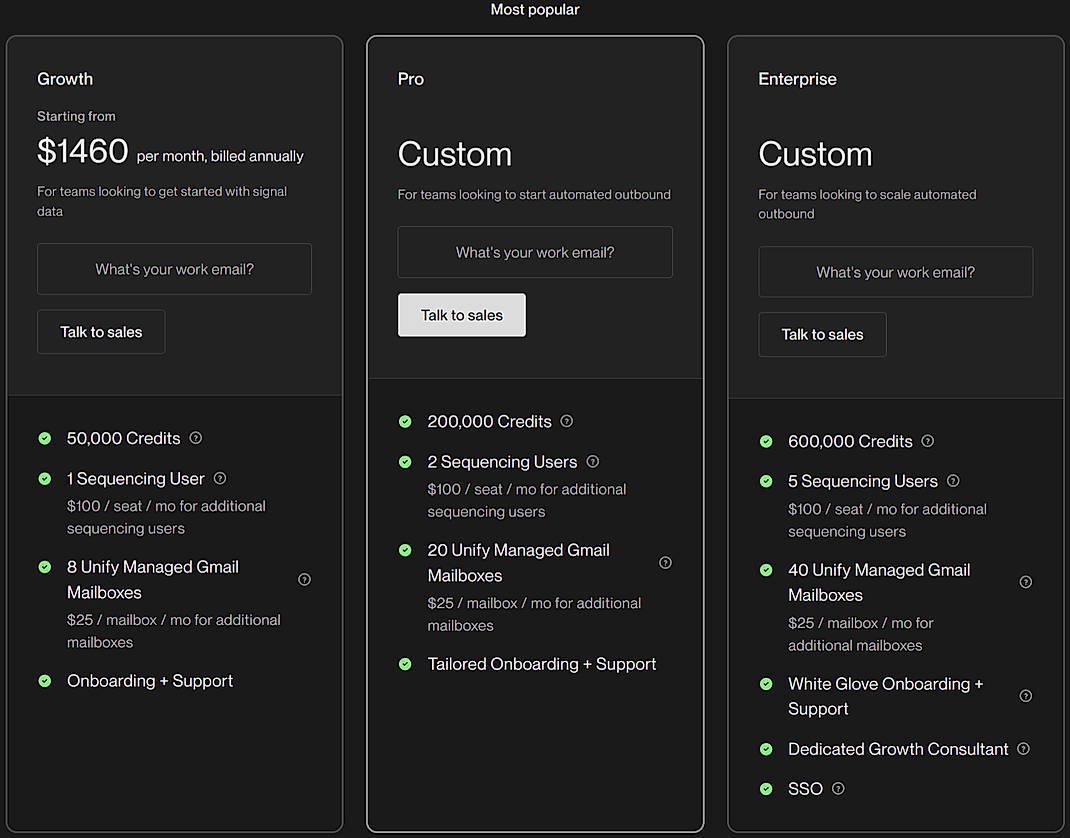This screenshot has width=1070, height=838.
Task: Click 50,000 Credits feature text
Action: (x=124, y=438)
